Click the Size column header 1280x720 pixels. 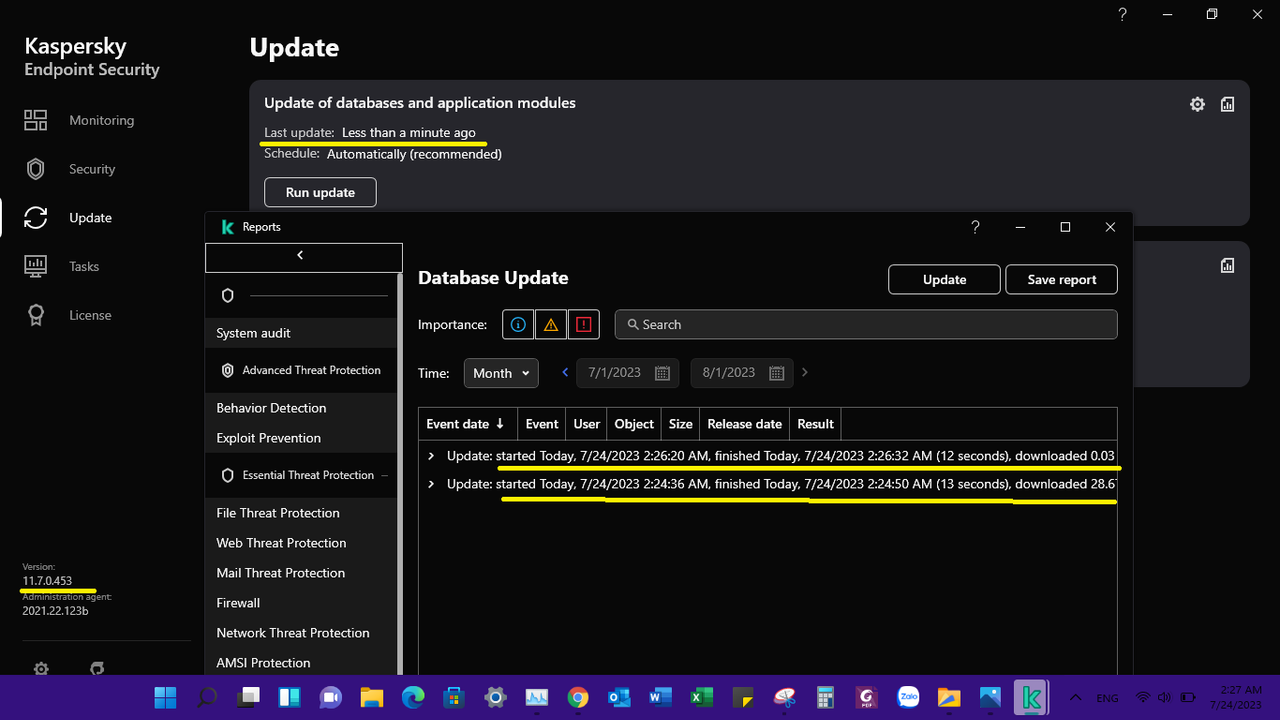[x=680, y=424]
